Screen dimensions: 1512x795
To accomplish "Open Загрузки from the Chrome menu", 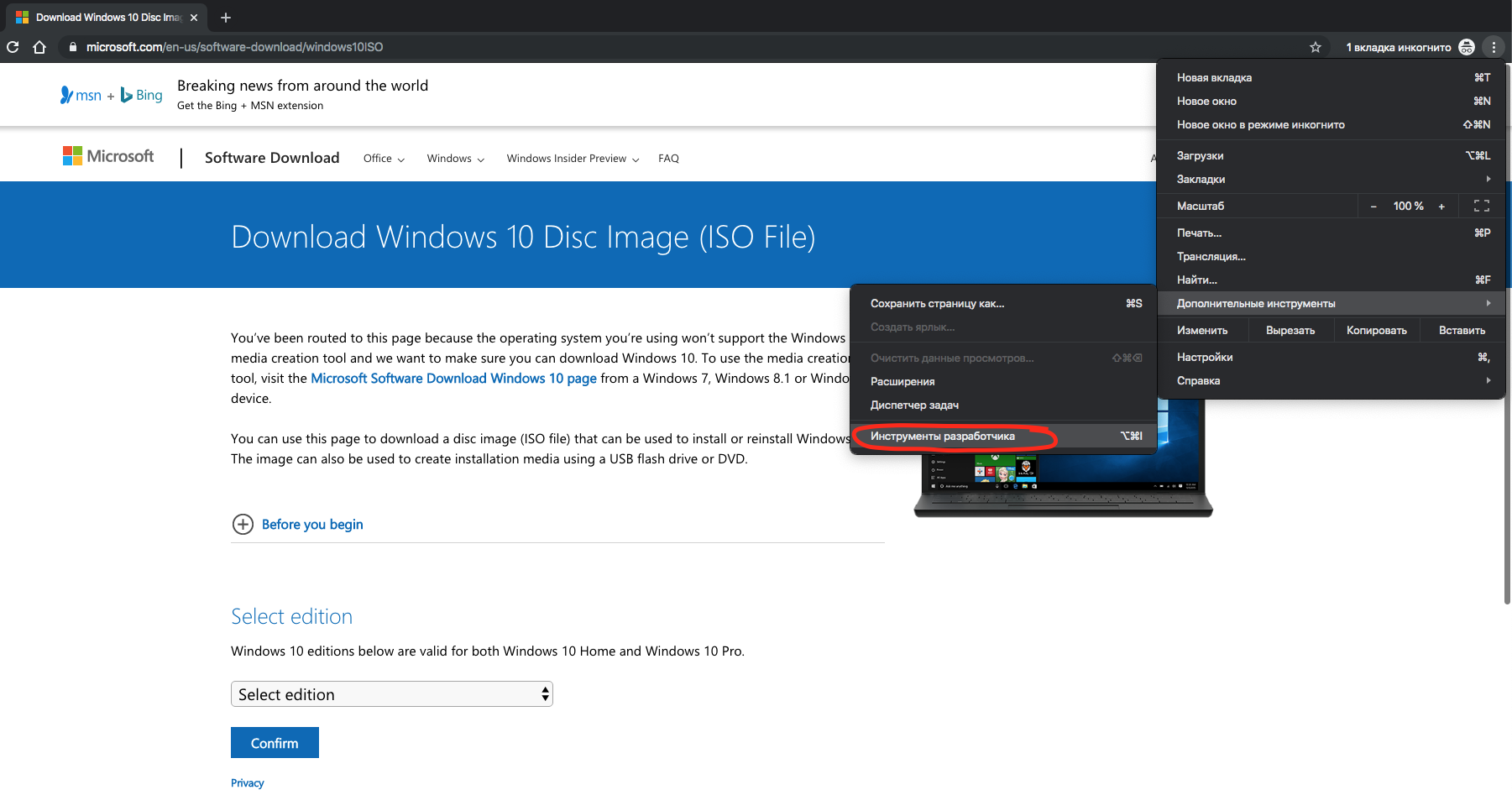I will click(1331, 155).
